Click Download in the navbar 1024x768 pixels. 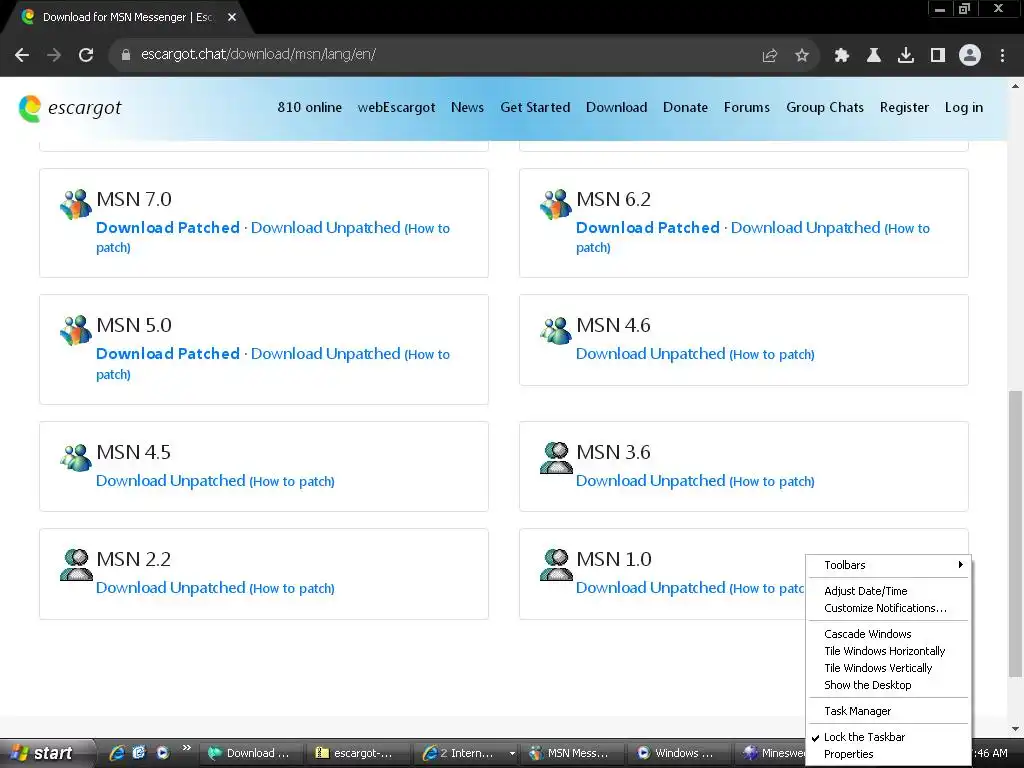(x=616, y=108)
